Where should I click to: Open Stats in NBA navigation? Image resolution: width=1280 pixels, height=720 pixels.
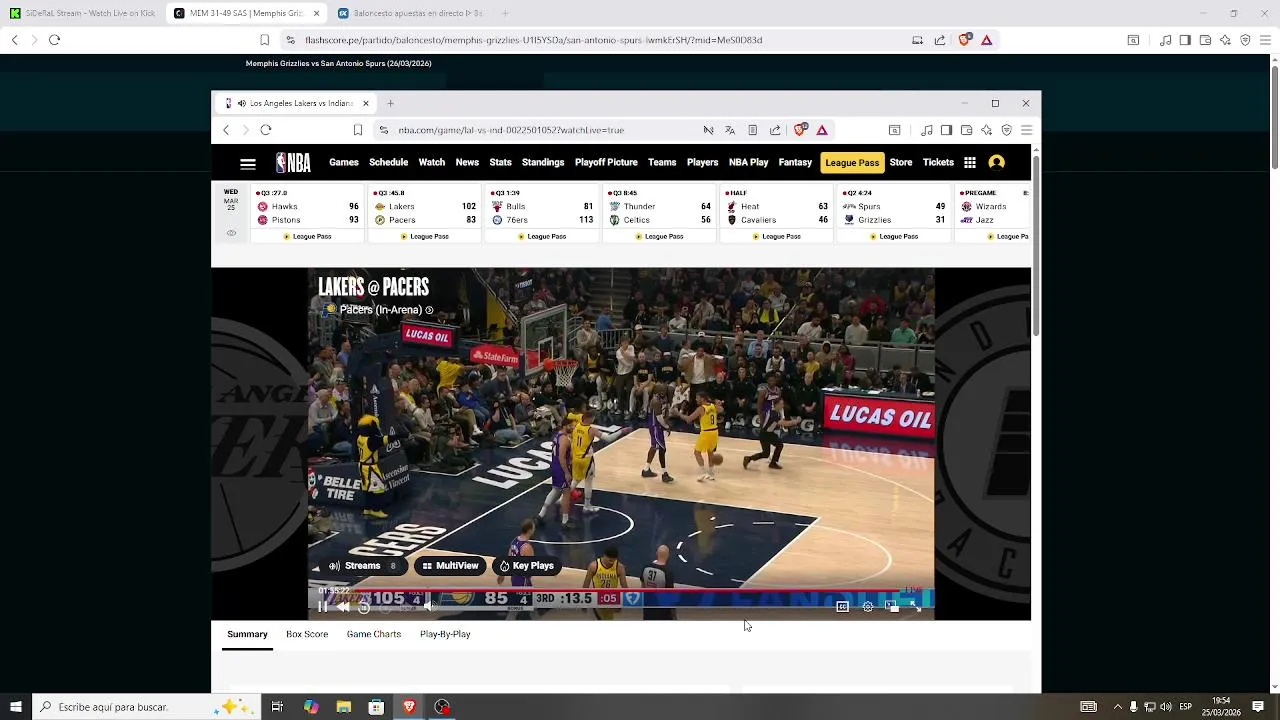point(501,162)
